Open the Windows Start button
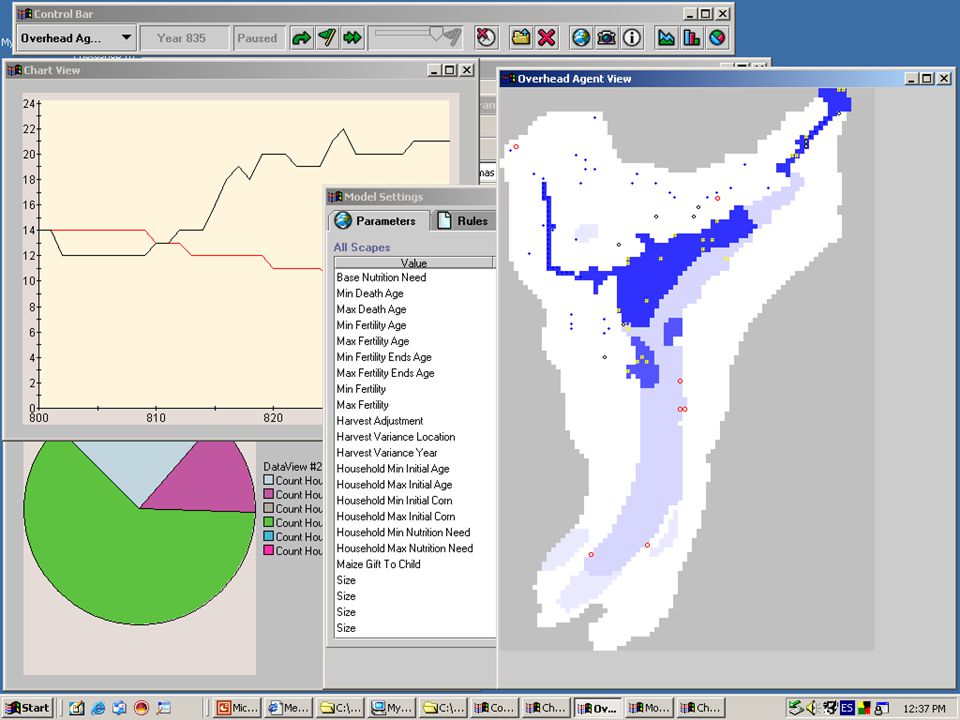The height and width of the screenshot is (720, 960). (28, 708)
